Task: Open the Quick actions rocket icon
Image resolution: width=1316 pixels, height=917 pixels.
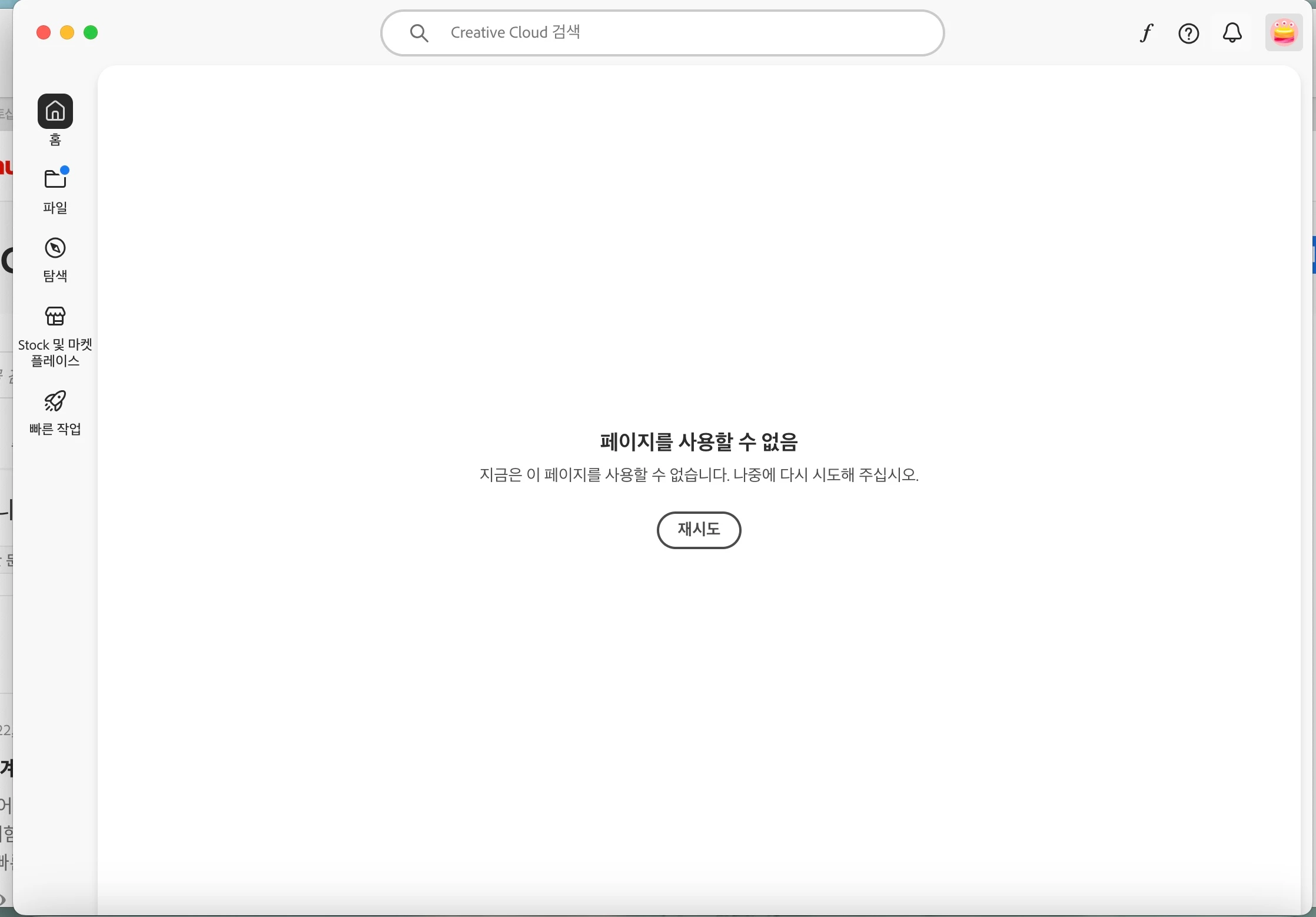Action: [x=55, y=401]
